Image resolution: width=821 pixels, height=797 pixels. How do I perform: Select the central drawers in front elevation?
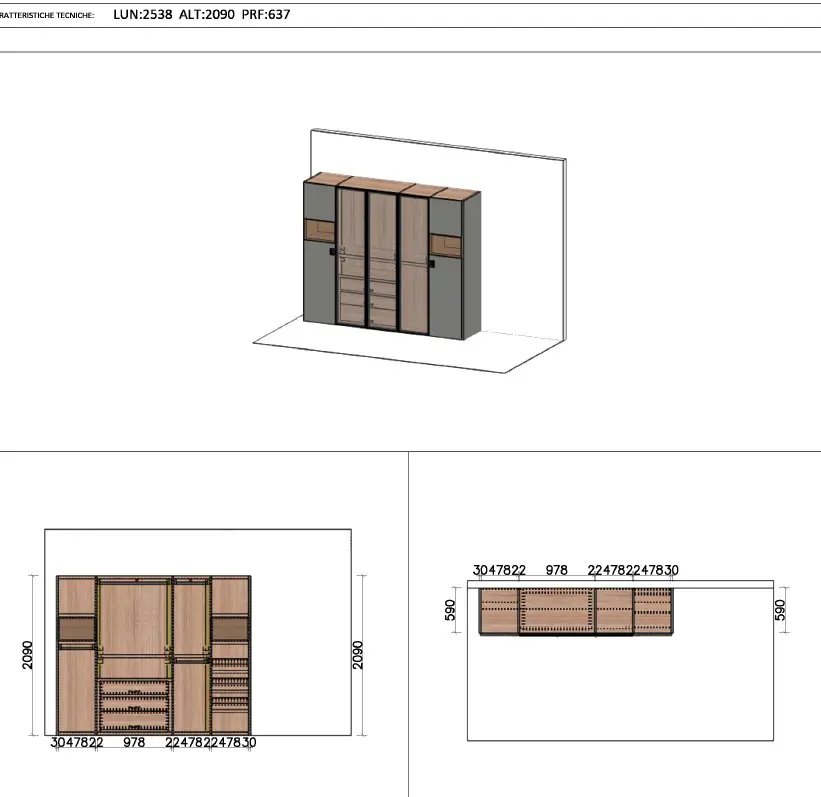pos(134,705)
